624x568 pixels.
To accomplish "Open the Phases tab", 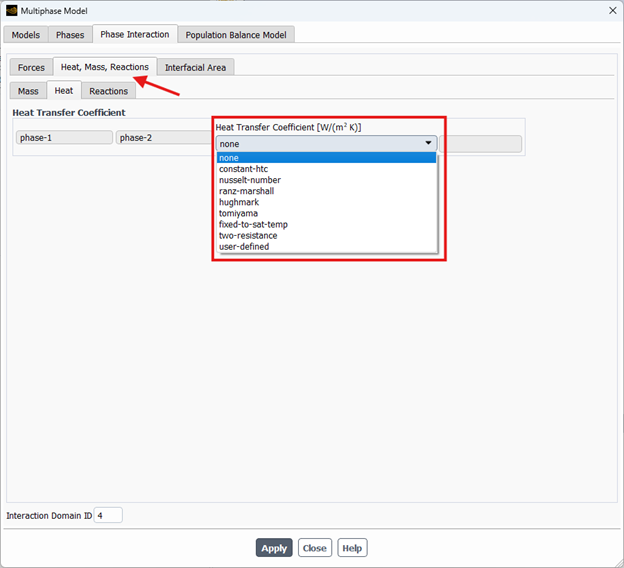I will [70, 35].
